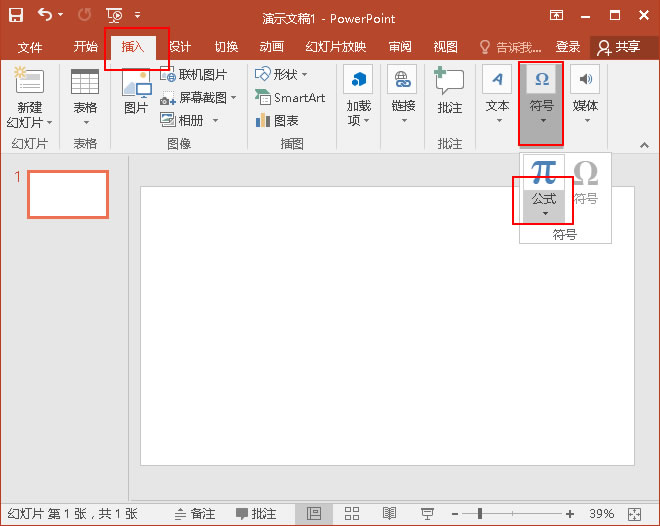The image size is (660, 526).
Task: Open the Screenshot (屏幕截图) dropdown
Action: (x=200, y=98)
